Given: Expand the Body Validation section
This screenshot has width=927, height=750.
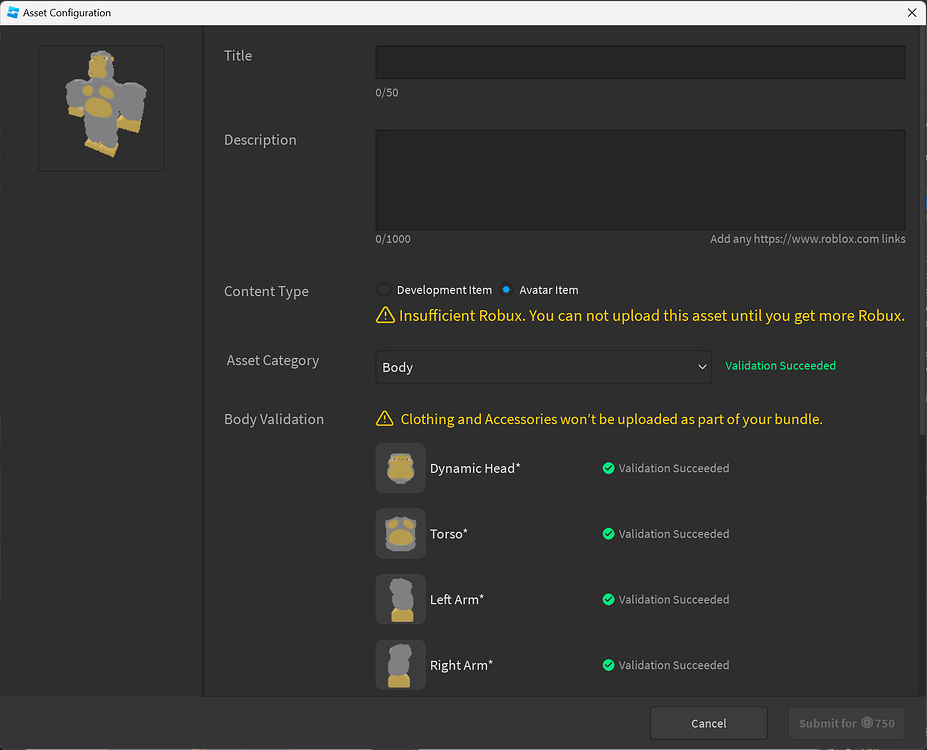Looking at the screenshot, I should (274, 419).
